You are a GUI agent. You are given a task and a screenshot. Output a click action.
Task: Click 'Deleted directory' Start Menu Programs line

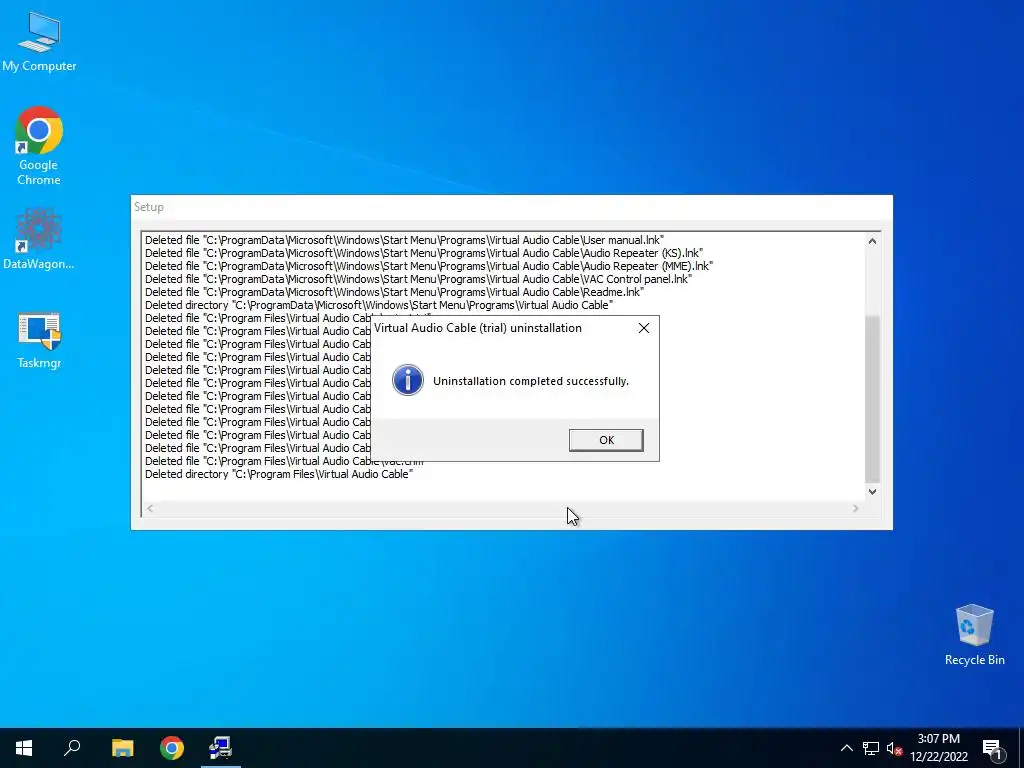coord(379,306)
